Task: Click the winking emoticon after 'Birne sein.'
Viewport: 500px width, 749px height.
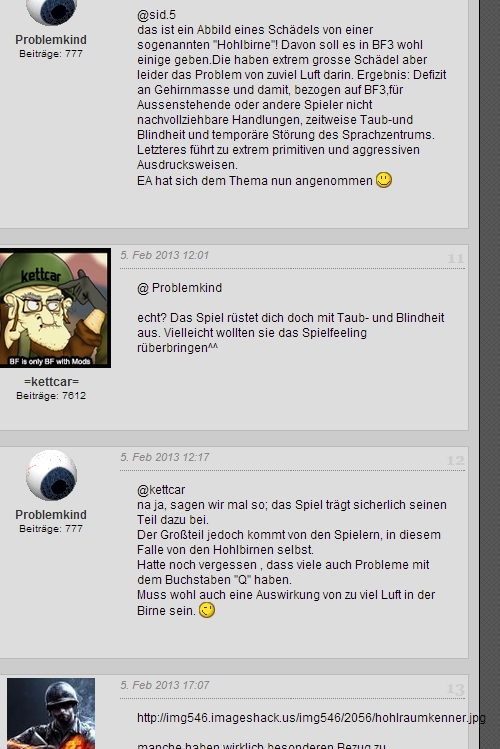Action: (x=207, y=610)
